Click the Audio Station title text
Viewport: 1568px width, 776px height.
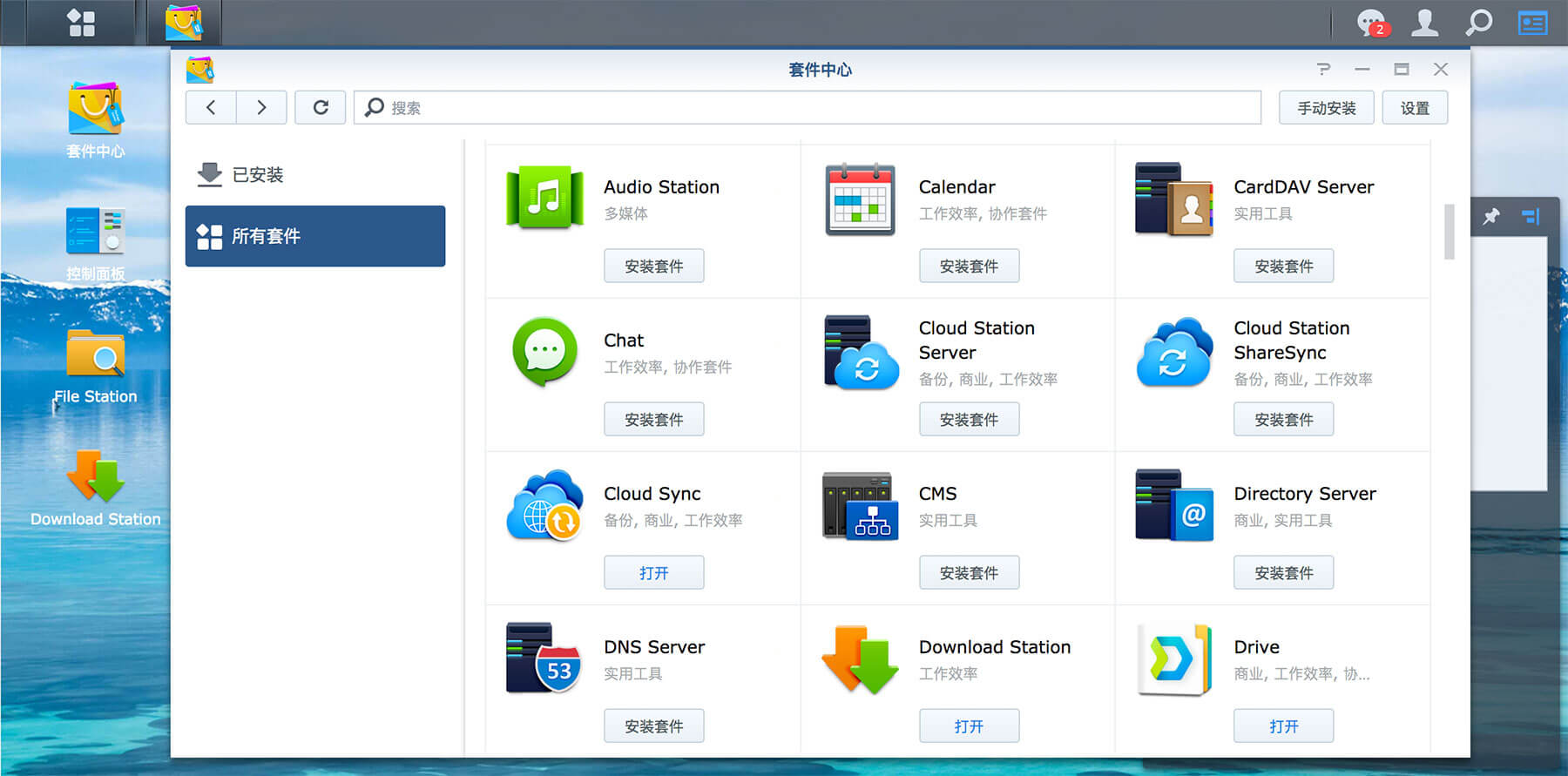coord(661,187)
